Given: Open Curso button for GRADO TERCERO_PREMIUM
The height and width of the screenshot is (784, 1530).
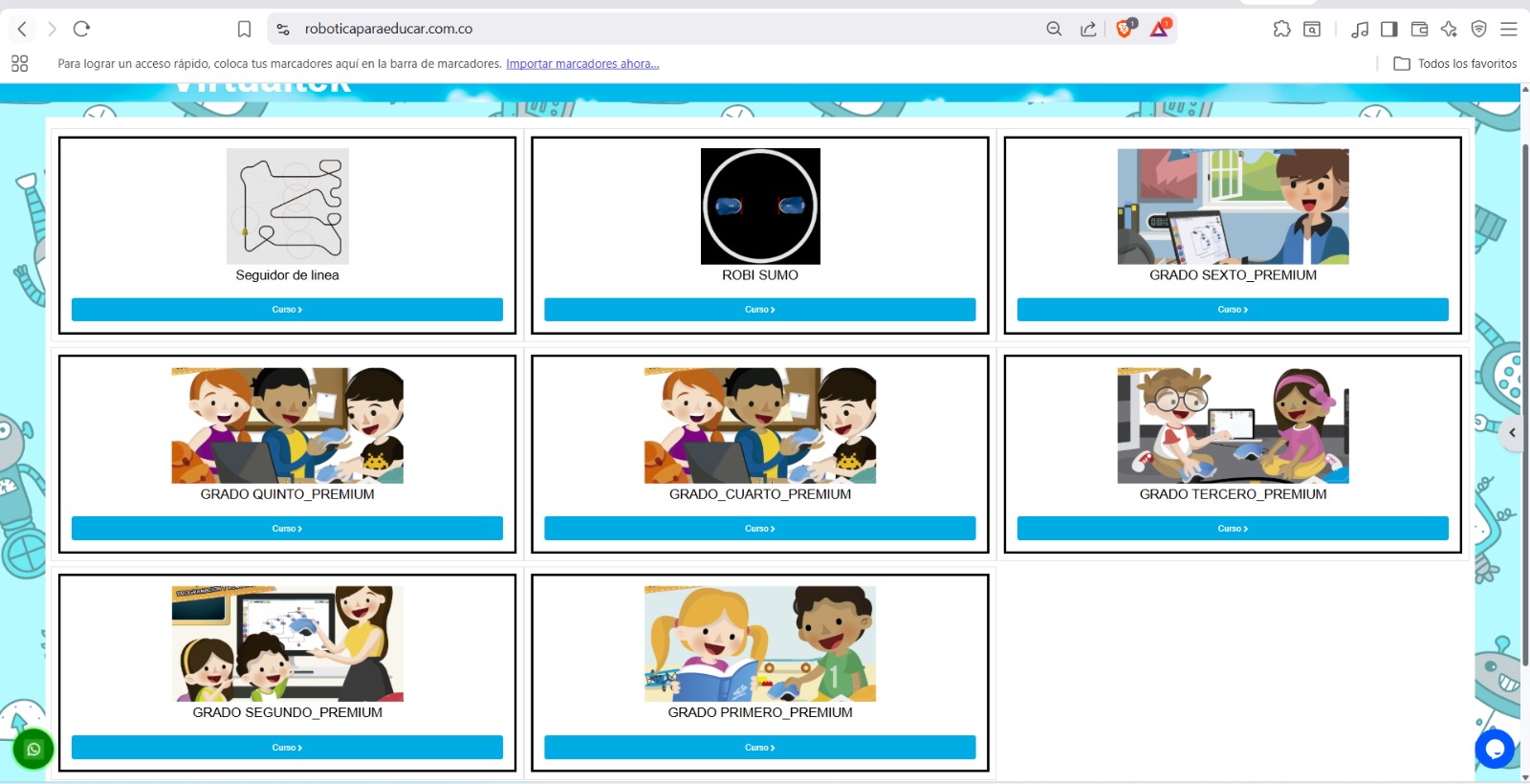Looking at the screenshot, I should [x=1233, y=529].
